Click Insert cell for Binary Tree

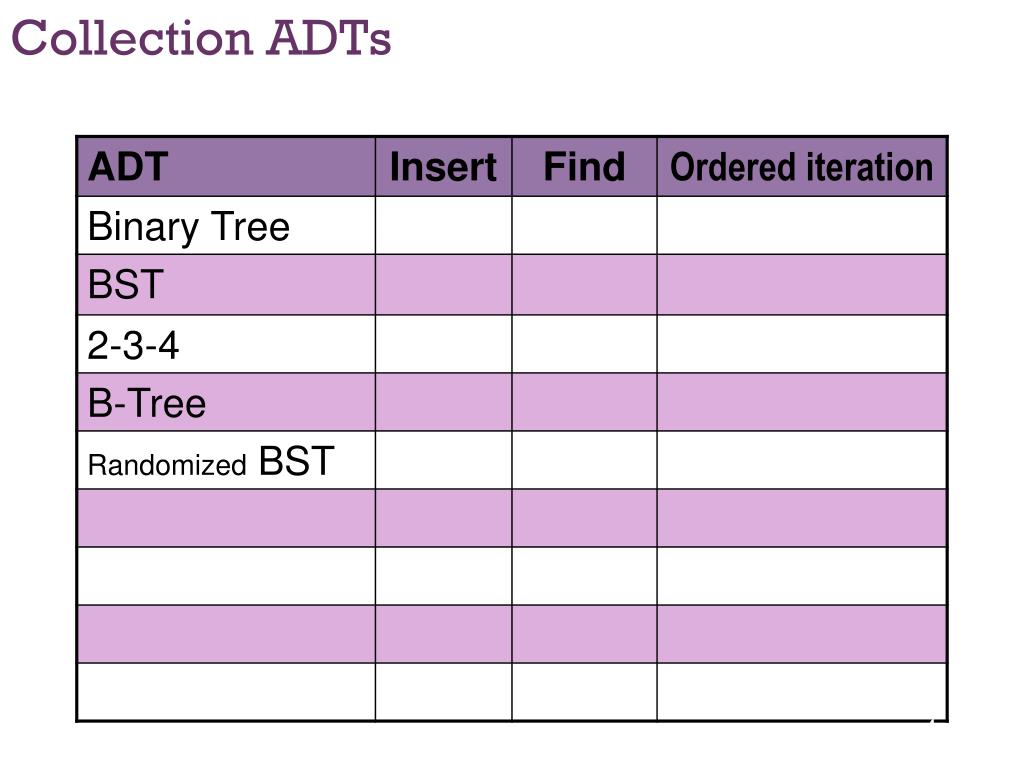pyautogui.click(x=443, y=225)
